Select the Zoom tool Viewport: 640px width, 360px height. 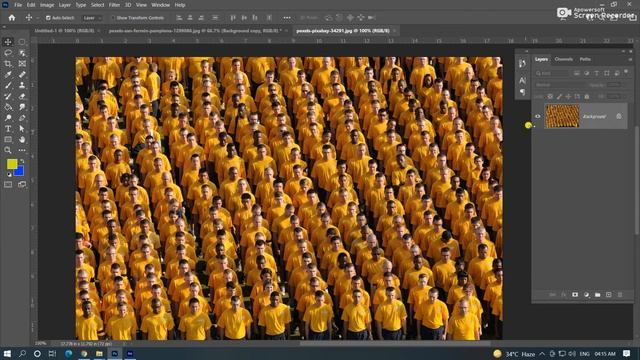(8, 150)
